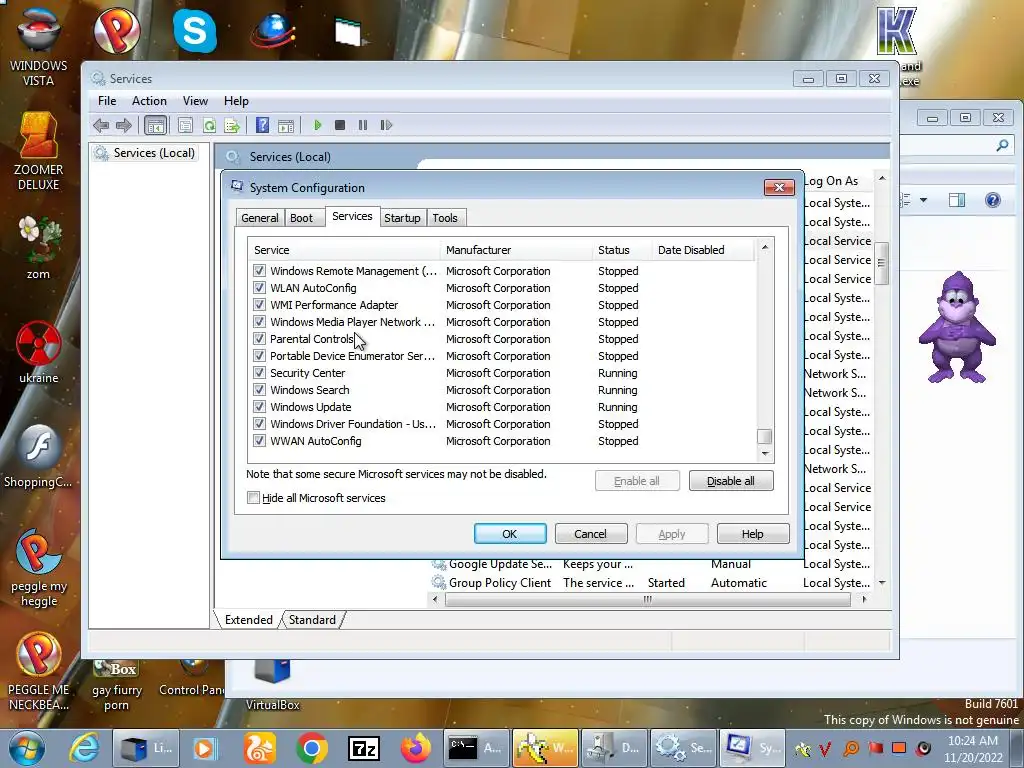Image resolution: width=1024 pixels, height=768 pixels.
Task: Click services list scroll up arrow
Action: point(765,248)
